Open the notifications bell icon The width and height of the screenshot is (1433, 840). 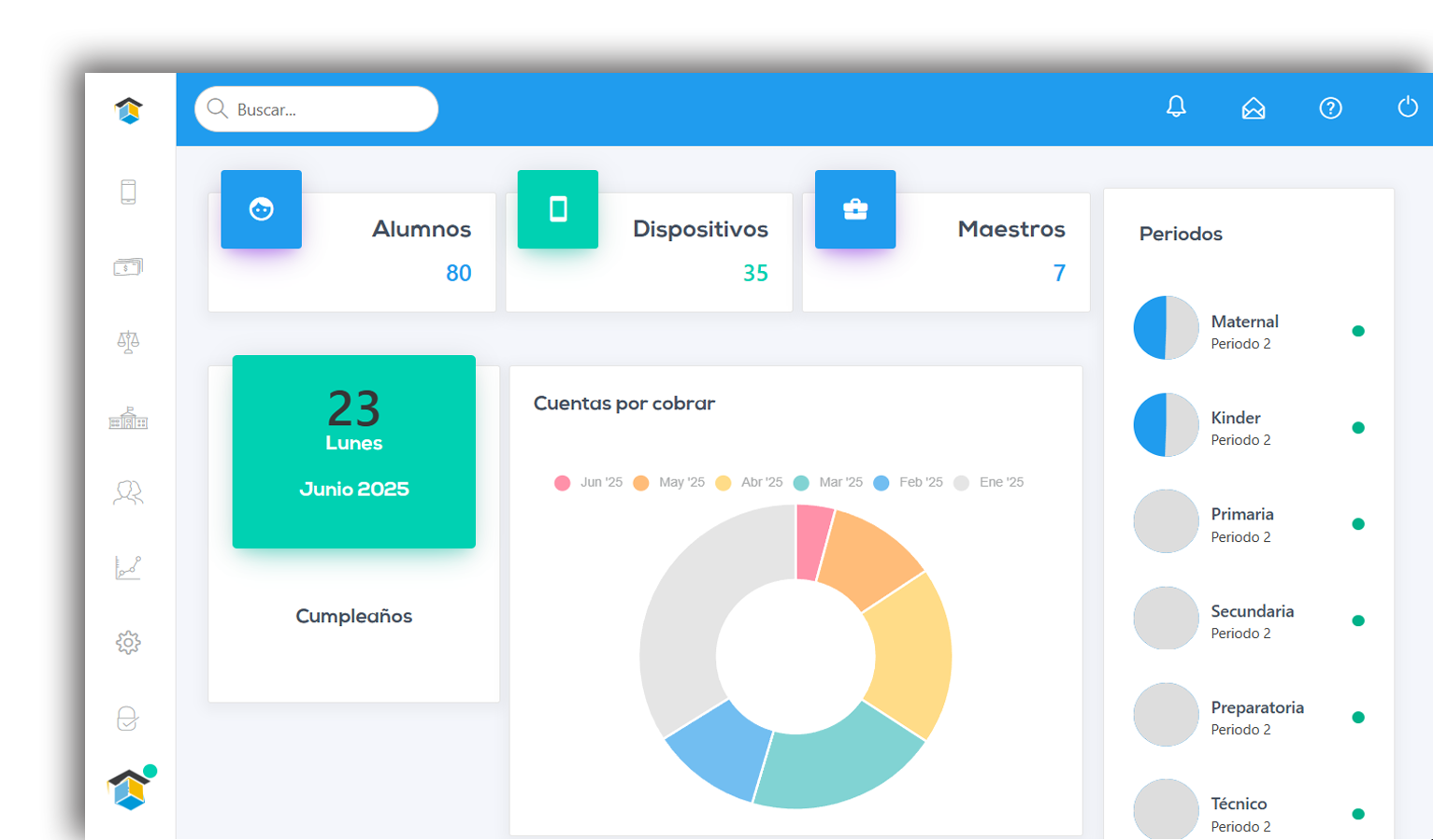coord(1176,107)
